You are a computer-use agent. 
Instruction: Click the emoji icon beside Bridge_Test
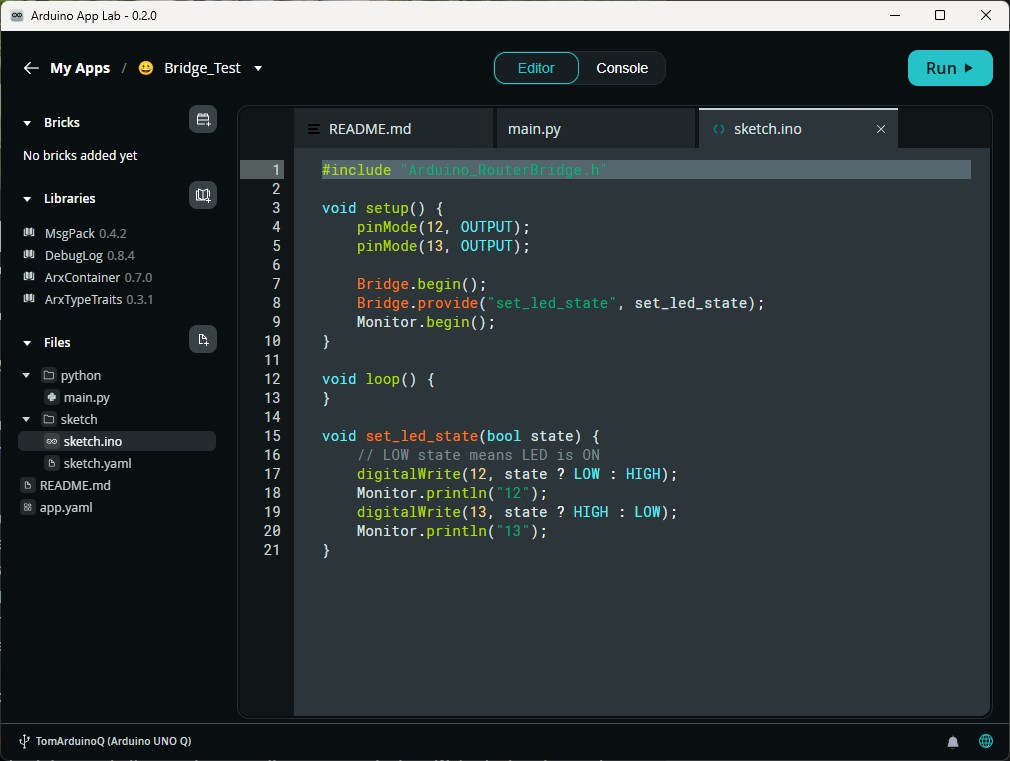point(145,68)
